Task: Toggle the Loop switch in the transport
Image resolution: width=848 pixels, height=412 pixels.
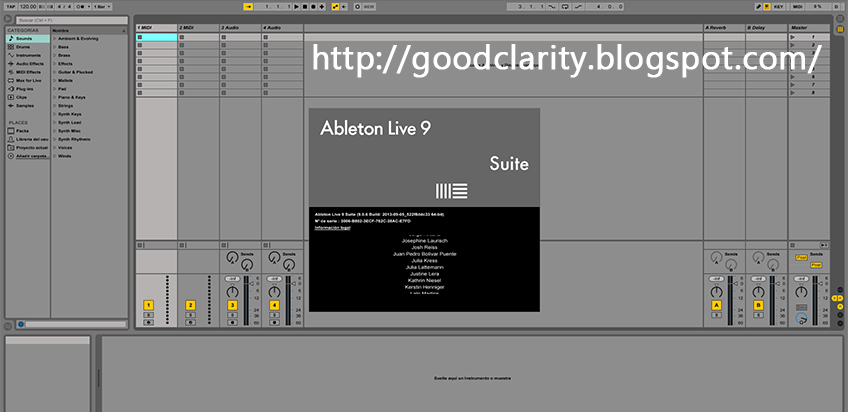Action: [x=566, y=6]
